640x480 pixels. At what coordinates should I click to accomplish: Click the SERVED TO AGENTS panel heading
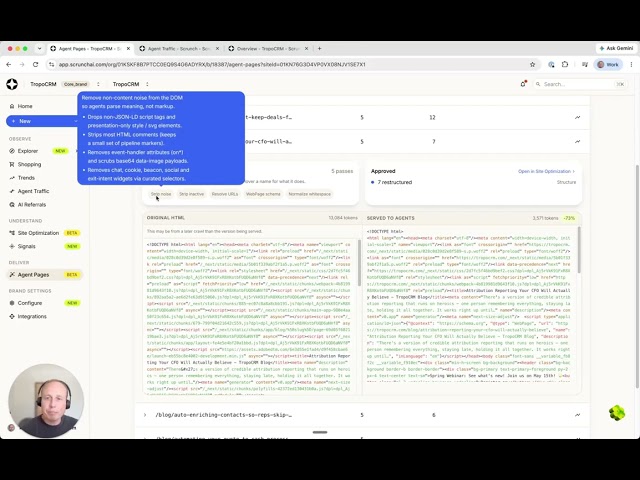click(391, 218)
